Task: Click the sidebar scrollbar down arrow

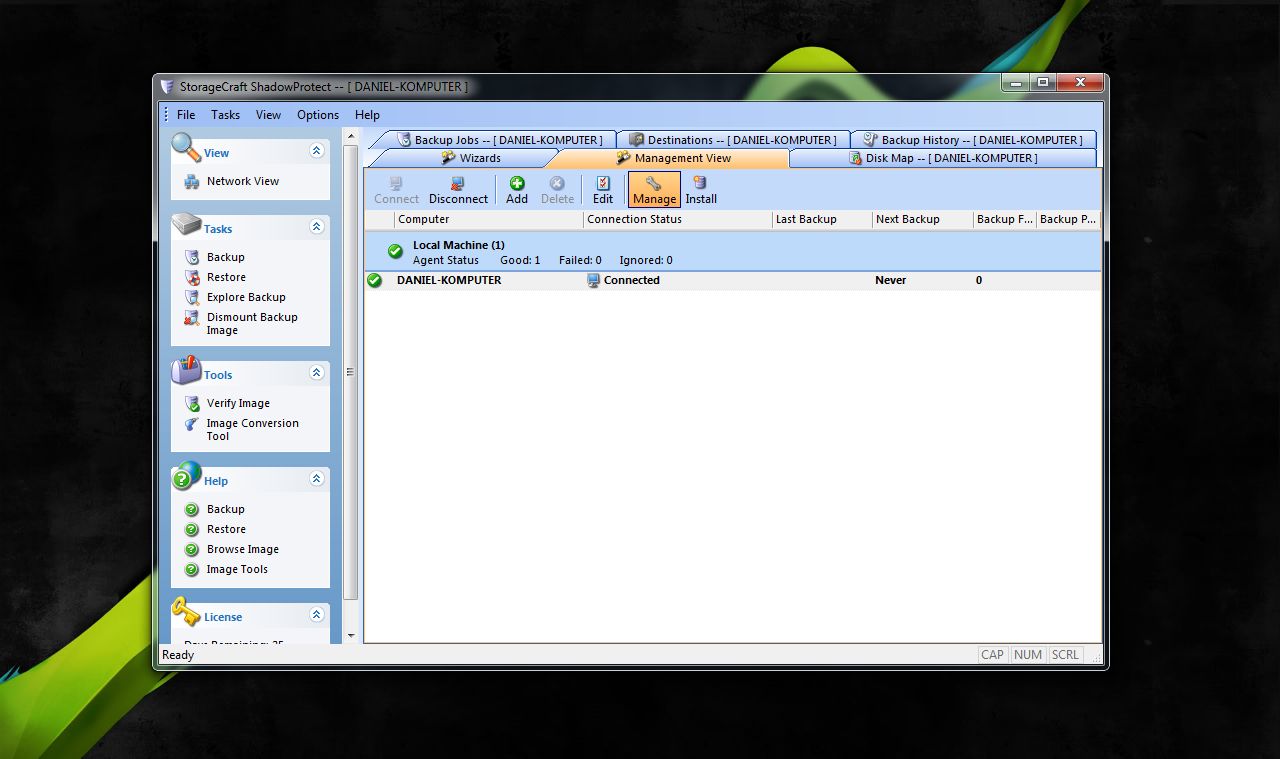Action: 351,635
